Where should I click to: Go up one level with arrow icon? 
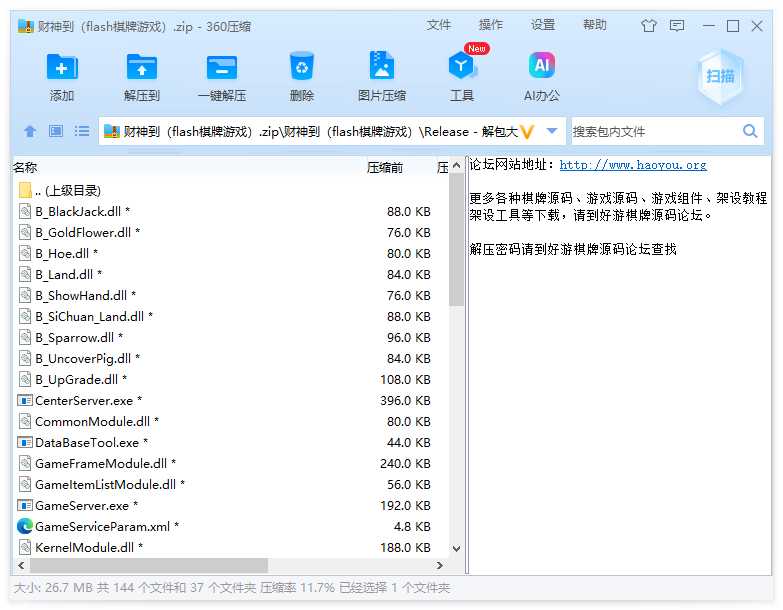point(30,131)
